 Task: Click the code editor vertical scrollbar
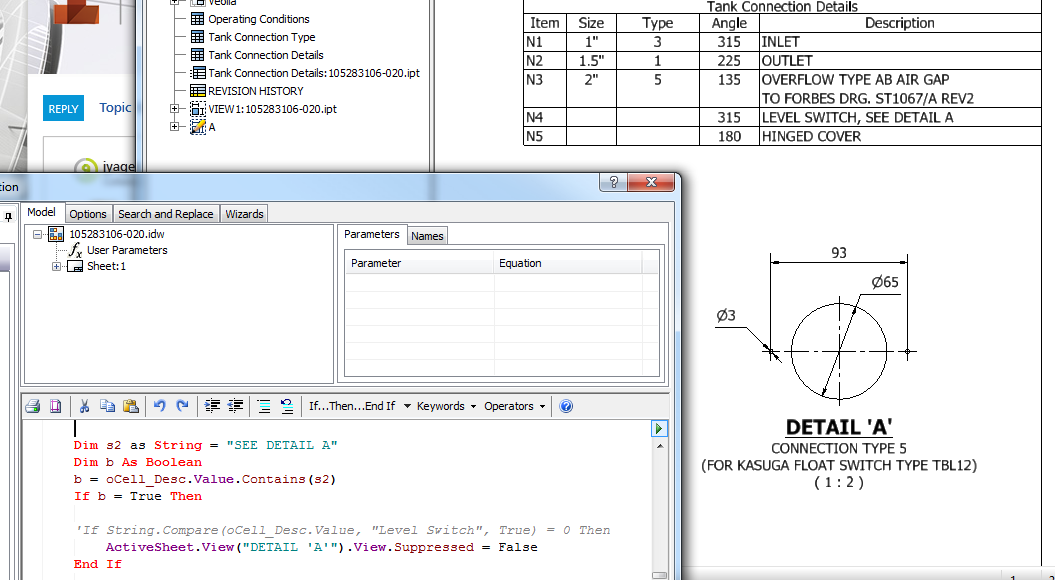(658, 500)
